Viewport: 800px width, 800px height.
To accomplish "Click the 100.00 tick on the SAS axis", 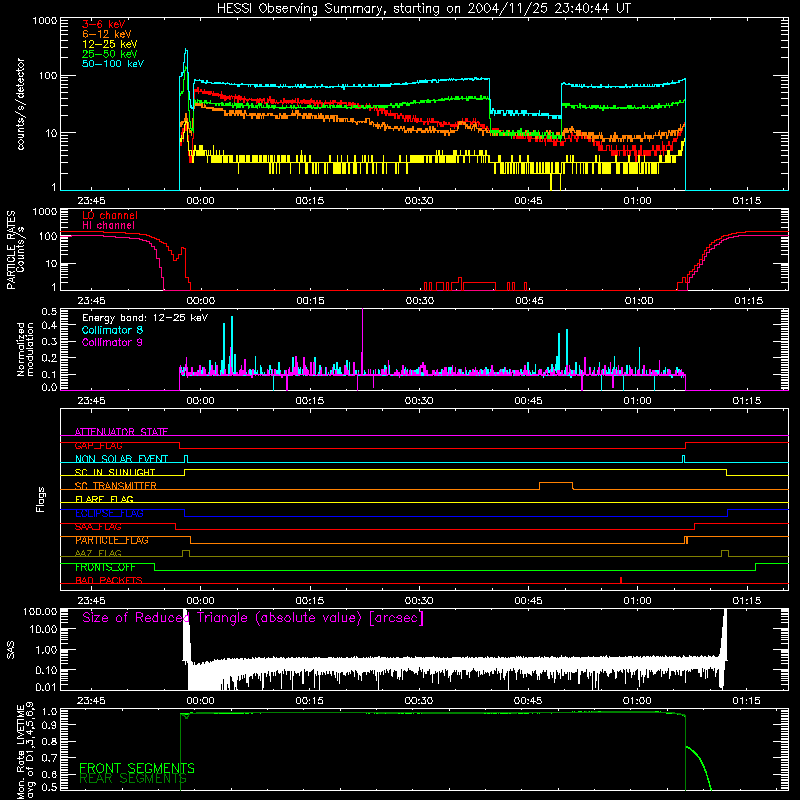I will pyautogui.click(x=40, y=611).
